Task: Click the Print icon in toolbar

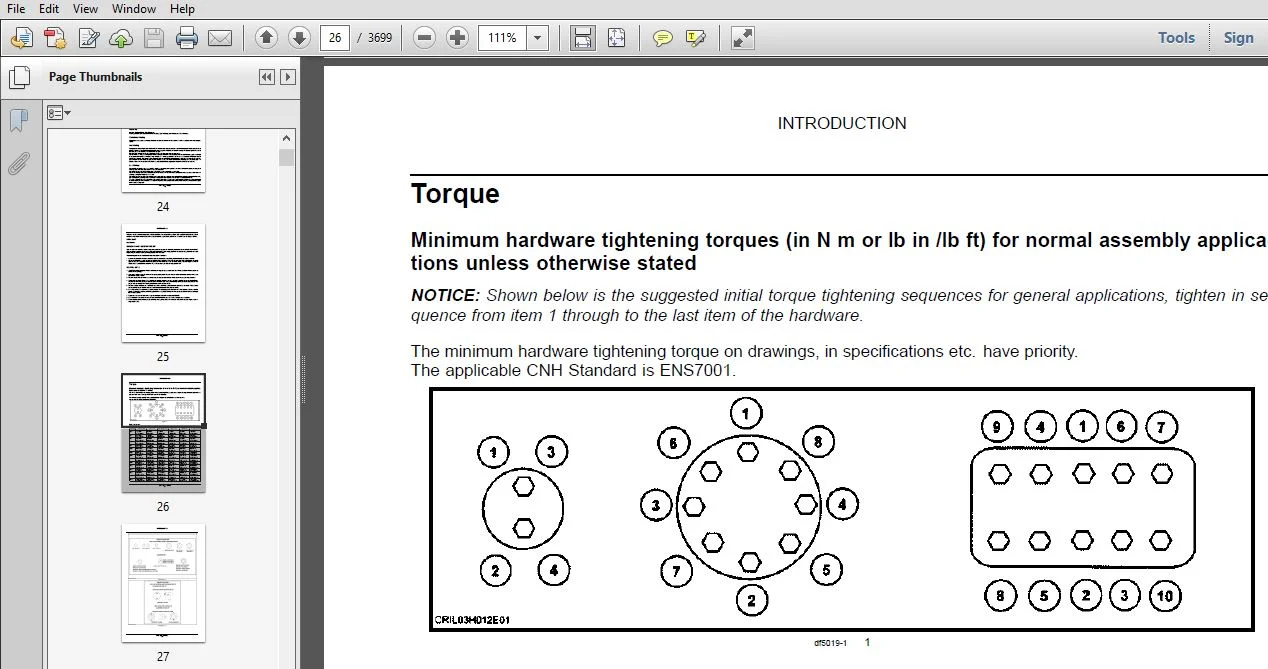Action: coord(187,38)
